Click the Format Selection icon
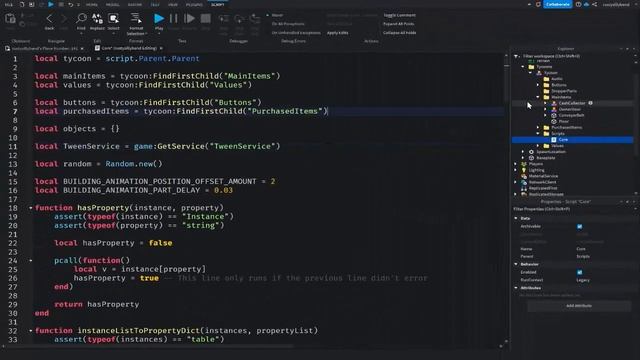 (136, 18)
